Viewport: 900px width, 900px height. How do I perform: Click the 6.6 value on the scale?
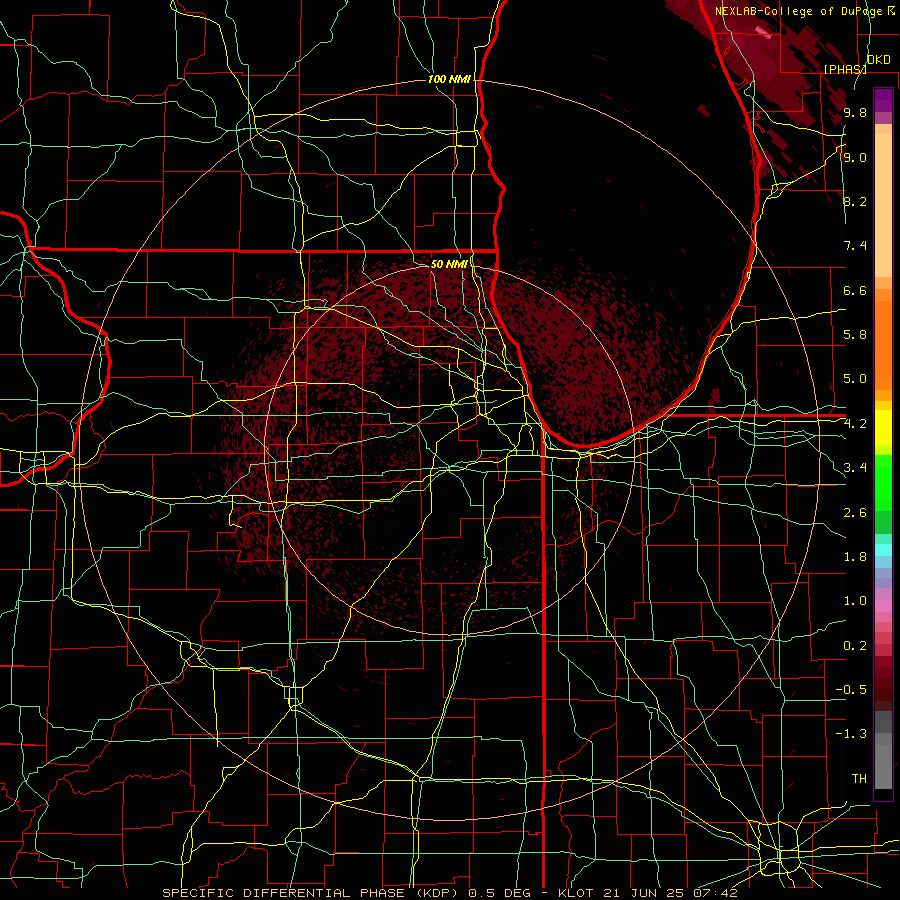pyautogui.click(x=855, y=290)
